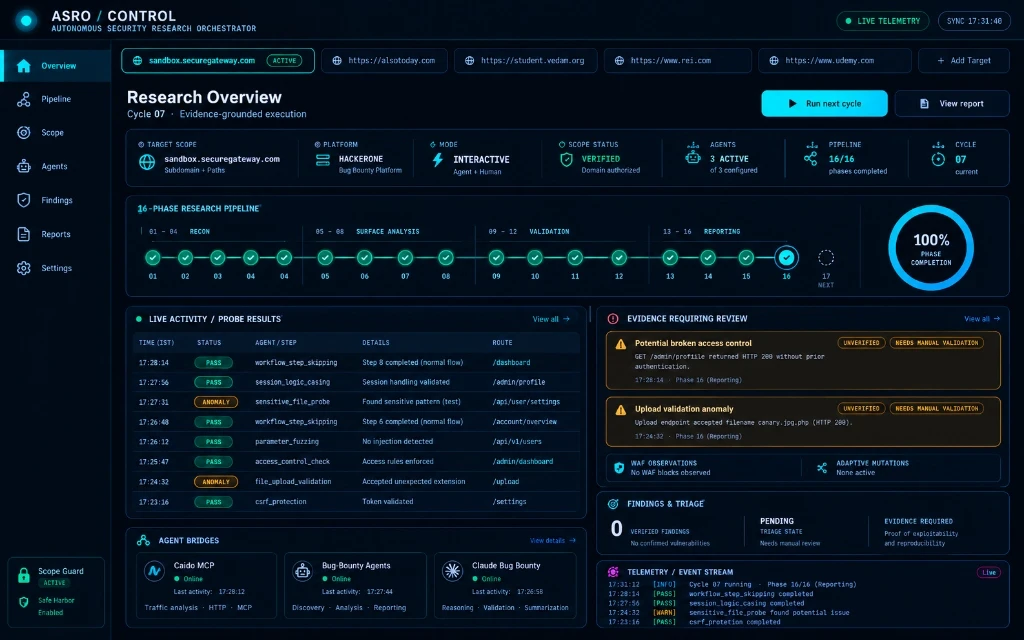Click ANOMALY badge for file_upload_validation row

(x=216, y=482)
